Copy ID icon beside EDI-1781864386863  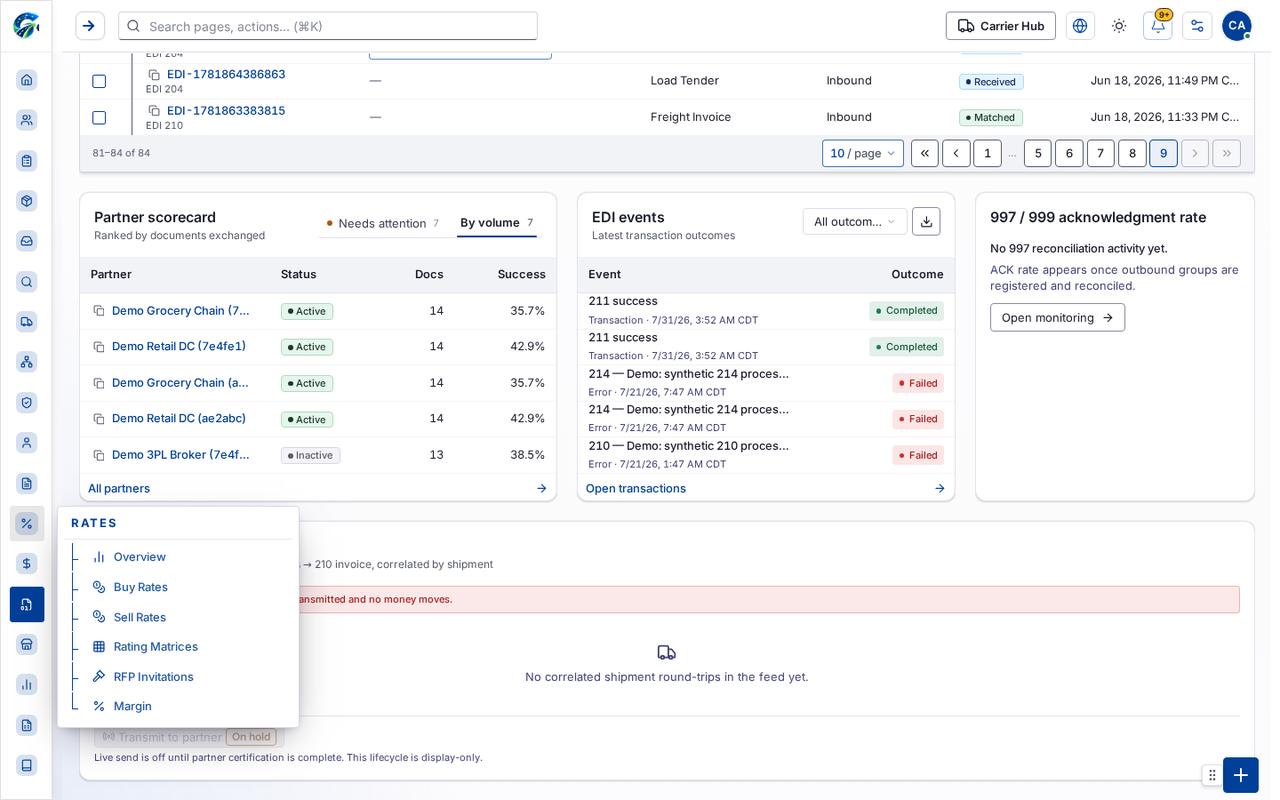pos(154,75)
